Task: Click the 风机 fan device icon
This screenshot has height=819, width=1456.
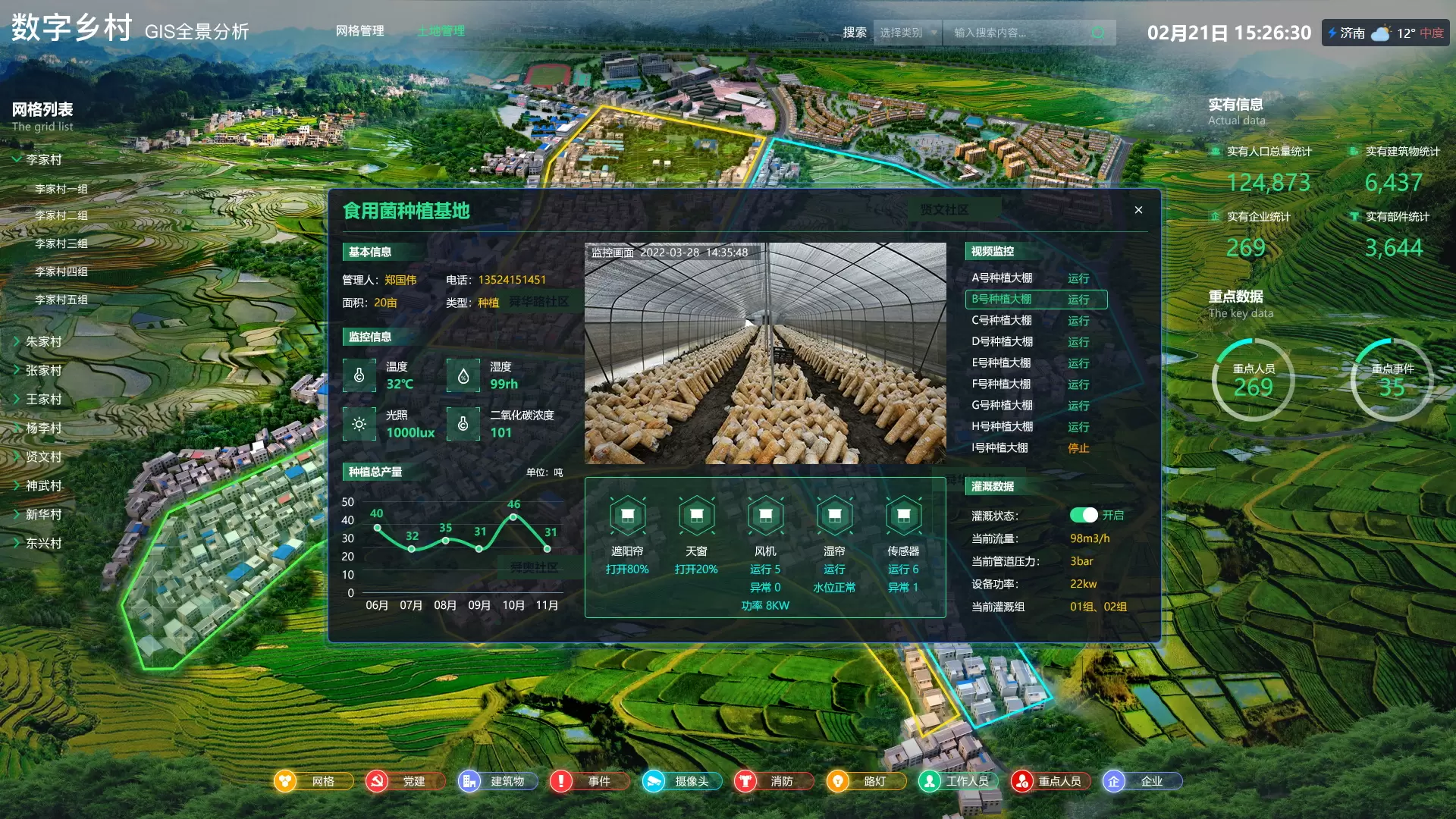Action: (765, 516)
